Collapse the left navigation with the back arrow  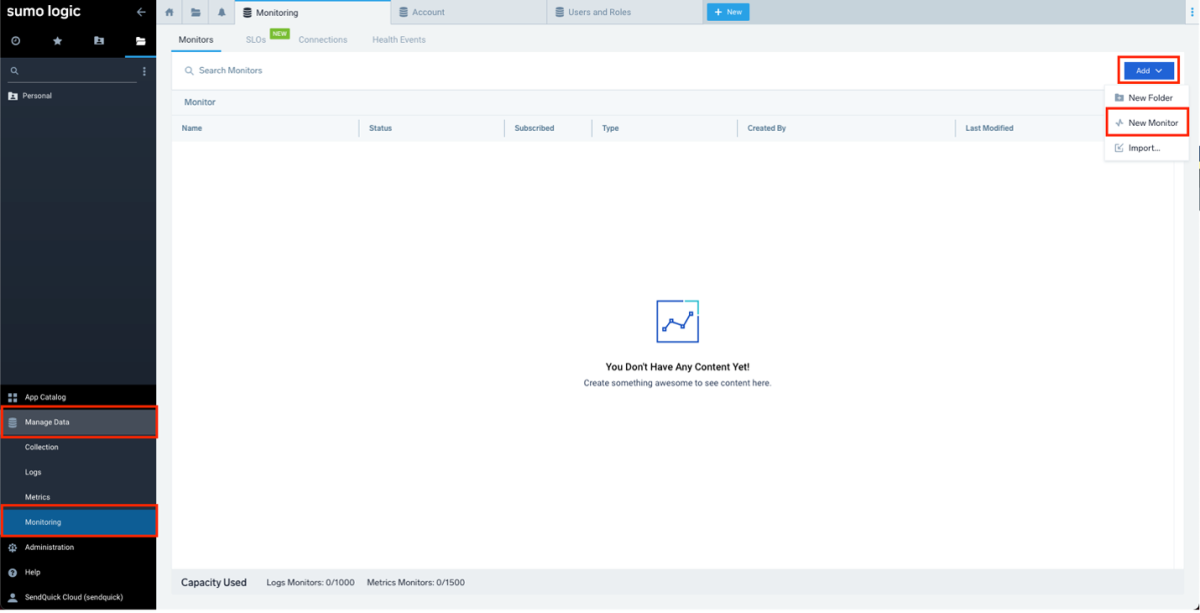pyautogui.click(x=141, y=12)
